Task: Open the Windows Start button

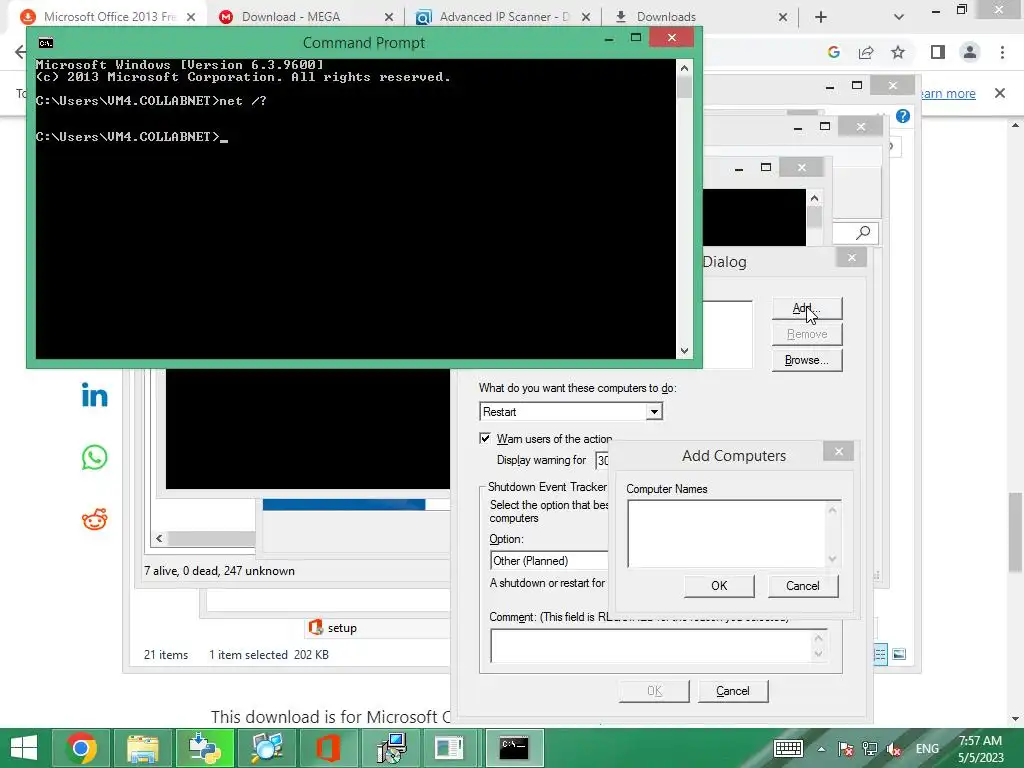Action: [x=24, y=748]
